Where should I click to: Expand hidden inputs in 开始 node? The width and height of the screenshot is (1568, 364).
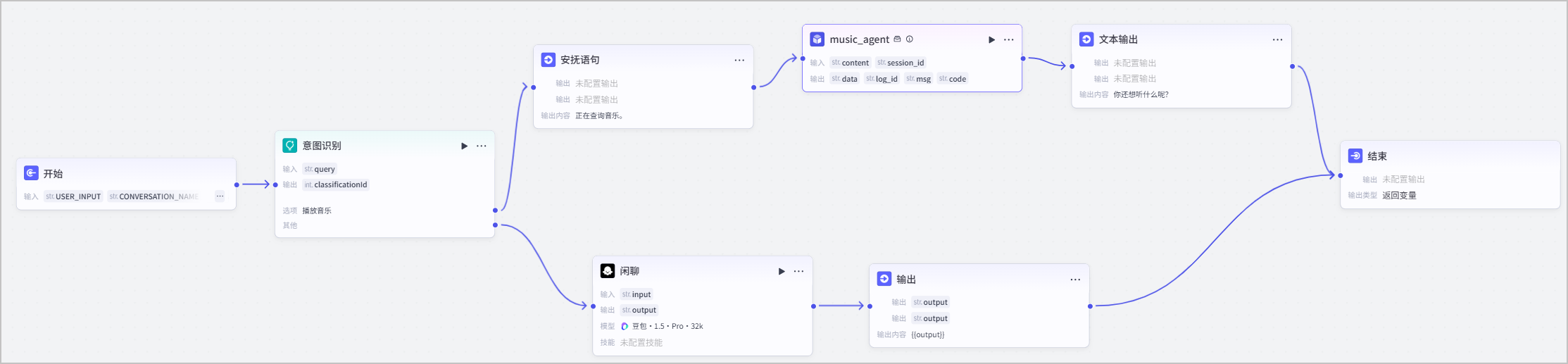(220, 196)
